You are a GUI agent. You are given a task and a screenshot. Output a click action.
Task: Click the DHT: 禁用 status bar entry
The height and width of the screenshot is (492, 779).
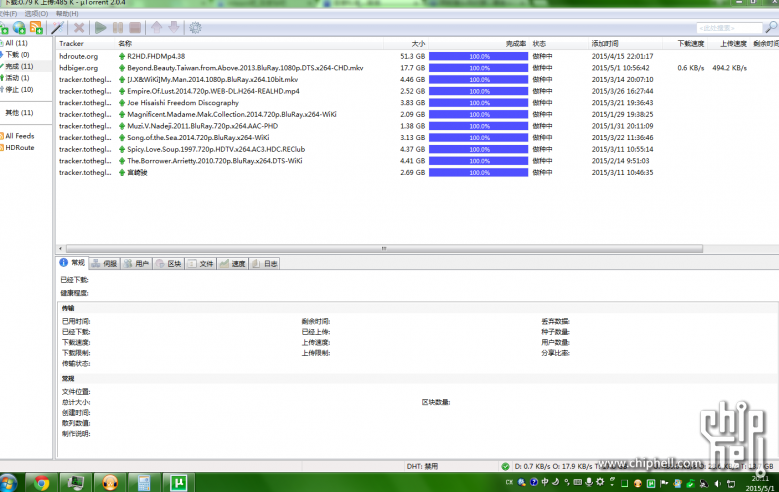(422, 466)
